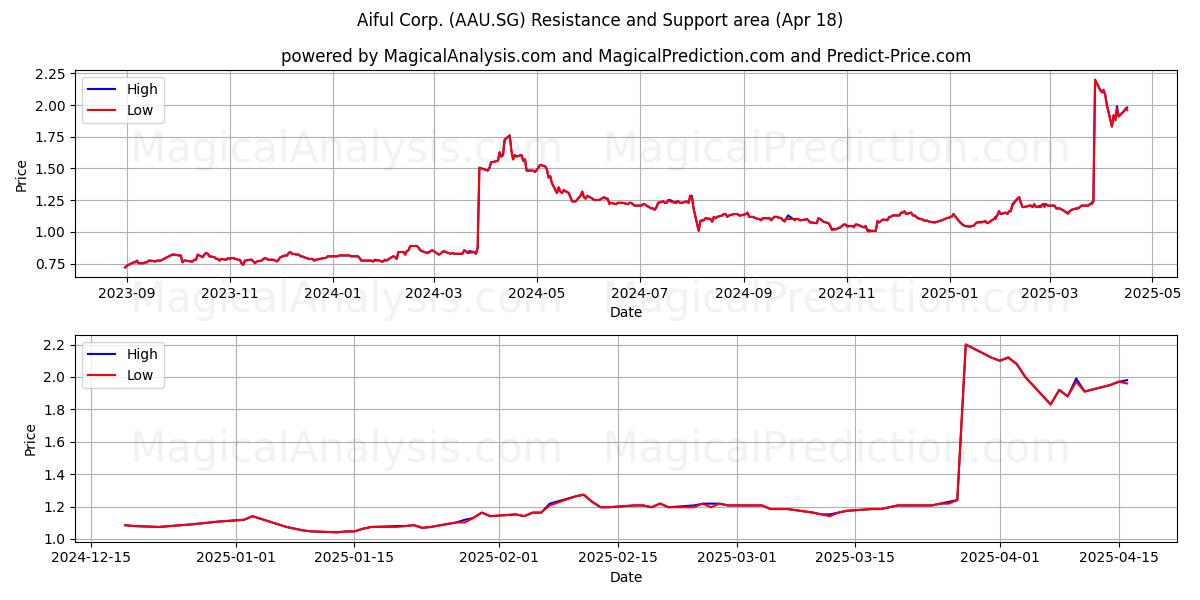The width and height of the screenshot is (1200, 600).
Task: Click the '2025-03-15' x-axis label on bottom chart
Action: [x=856, y=558]
